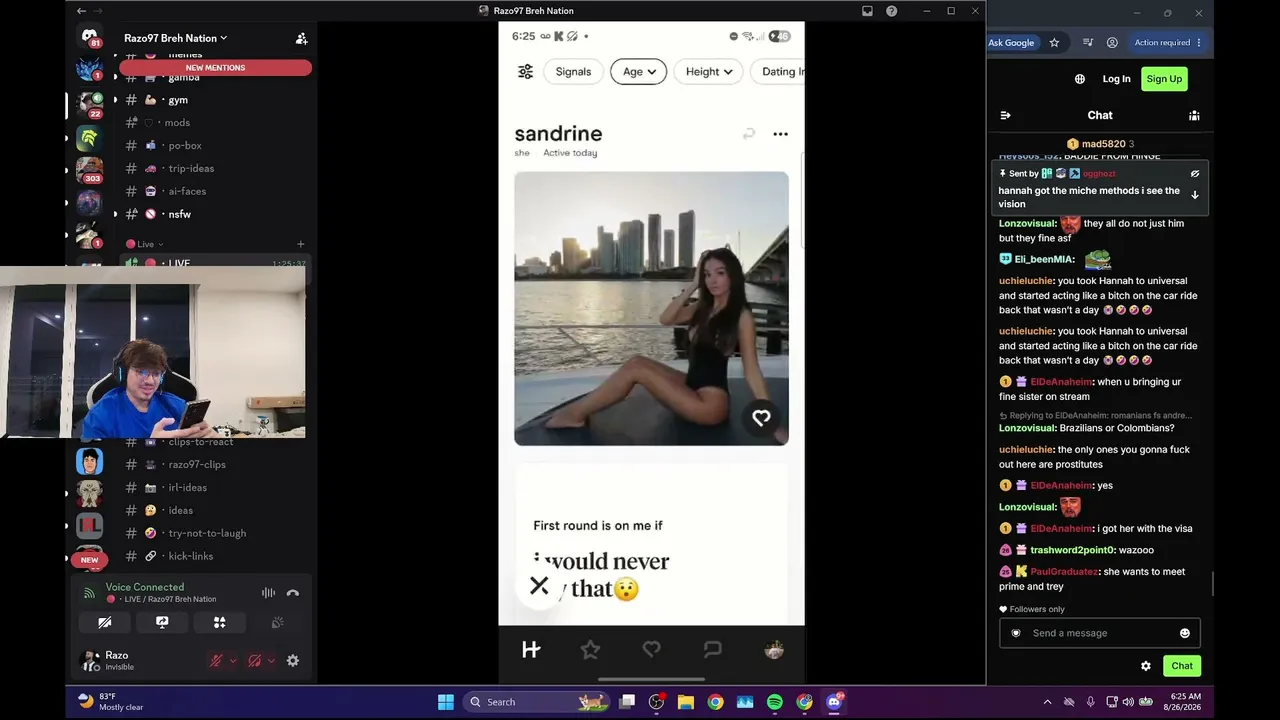
Task: Tap the heart like button on sandrine's photo
Action: coord(761,418)
